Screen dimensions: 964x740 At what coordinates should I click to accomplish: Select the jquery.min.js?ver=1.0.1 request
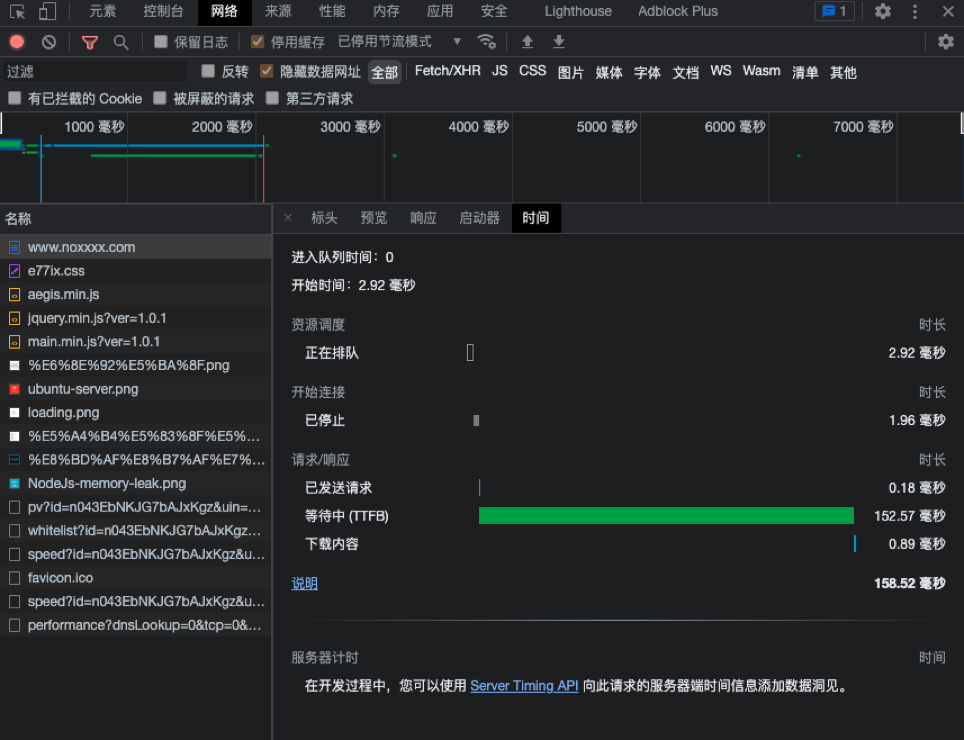click(135, 318)
